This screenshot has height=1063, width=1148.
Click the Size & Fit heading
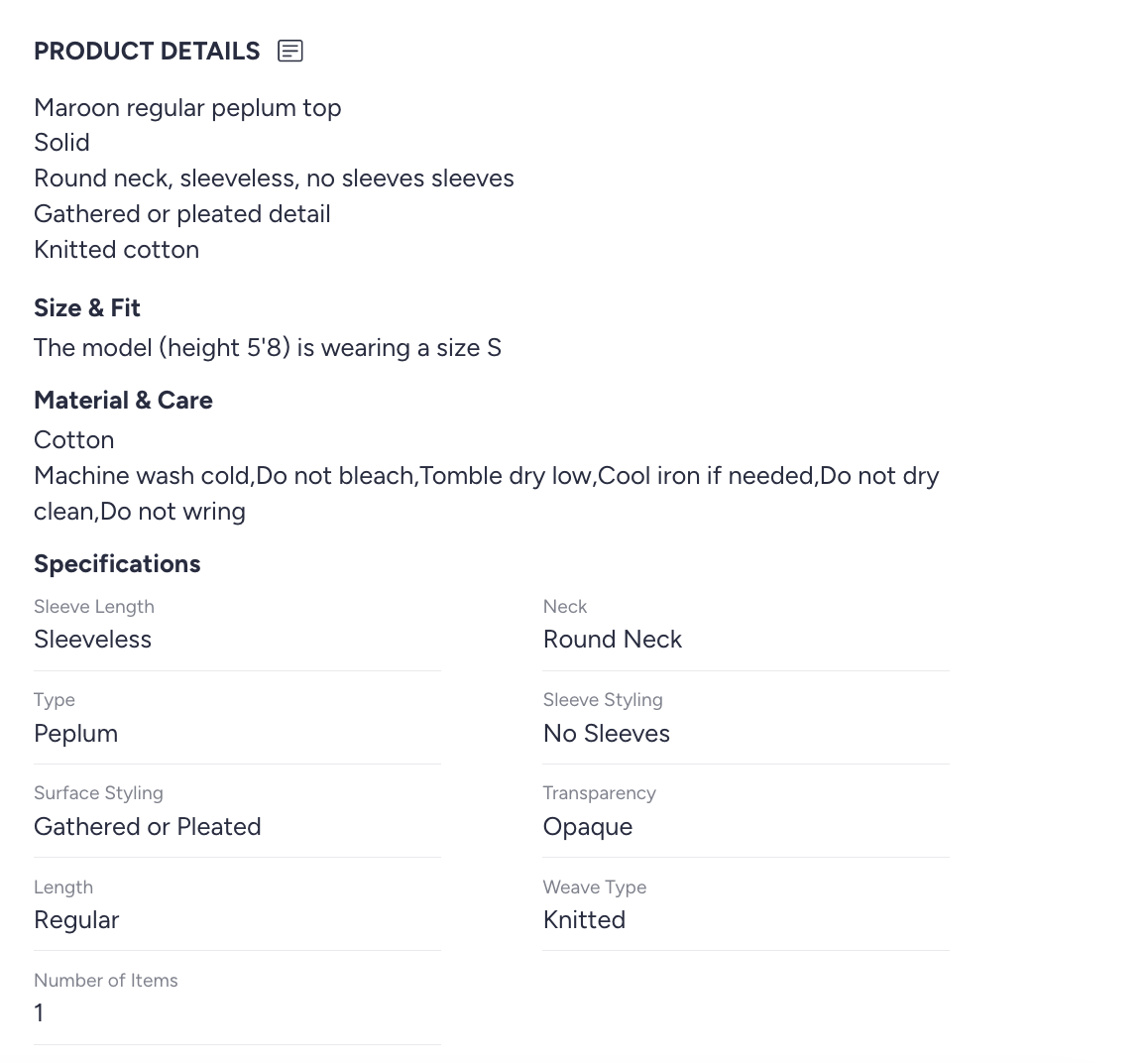pyautogui.click(x=87, y=308)
